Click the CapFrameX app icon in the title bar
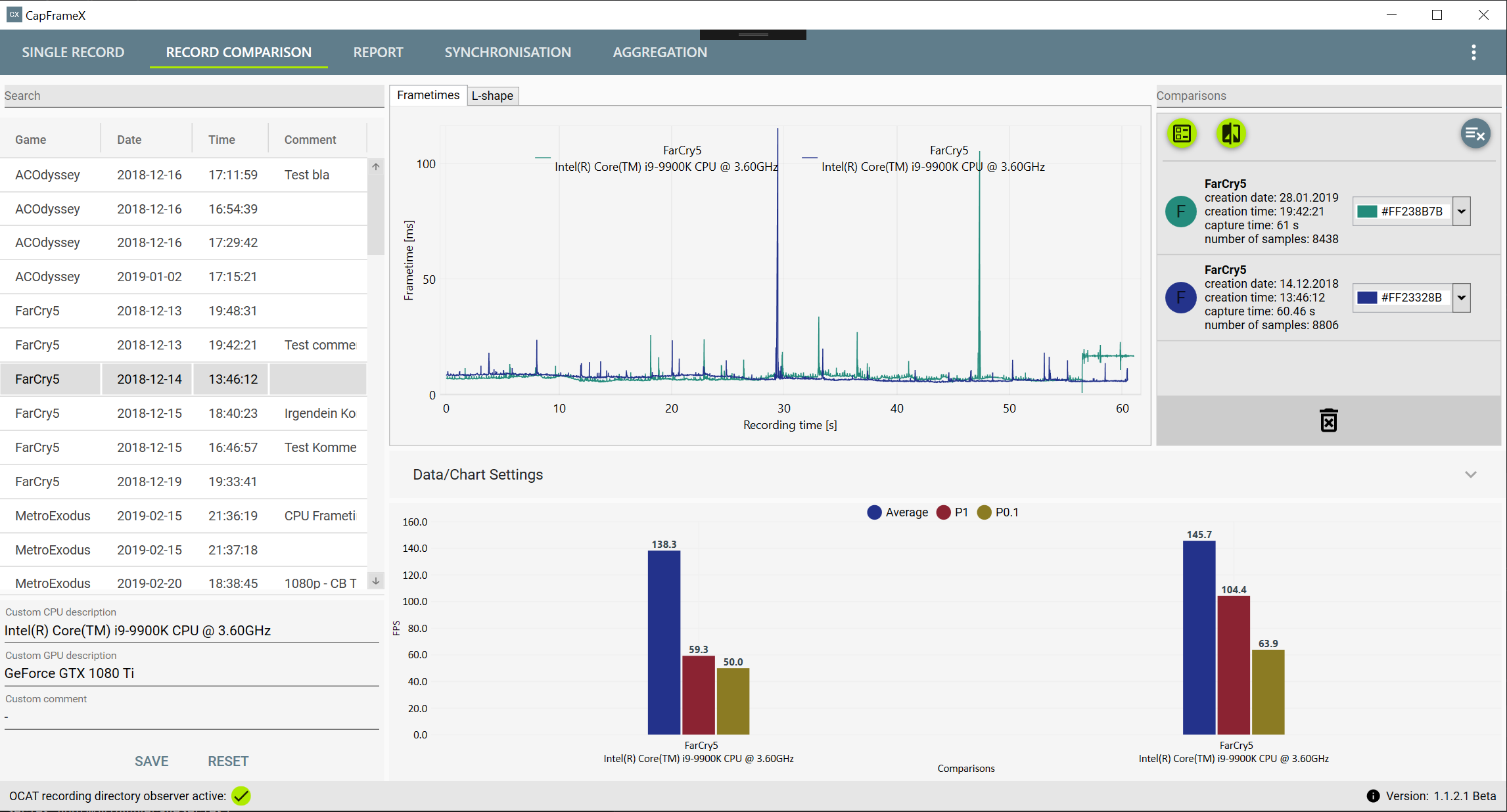 pos(14,14)
